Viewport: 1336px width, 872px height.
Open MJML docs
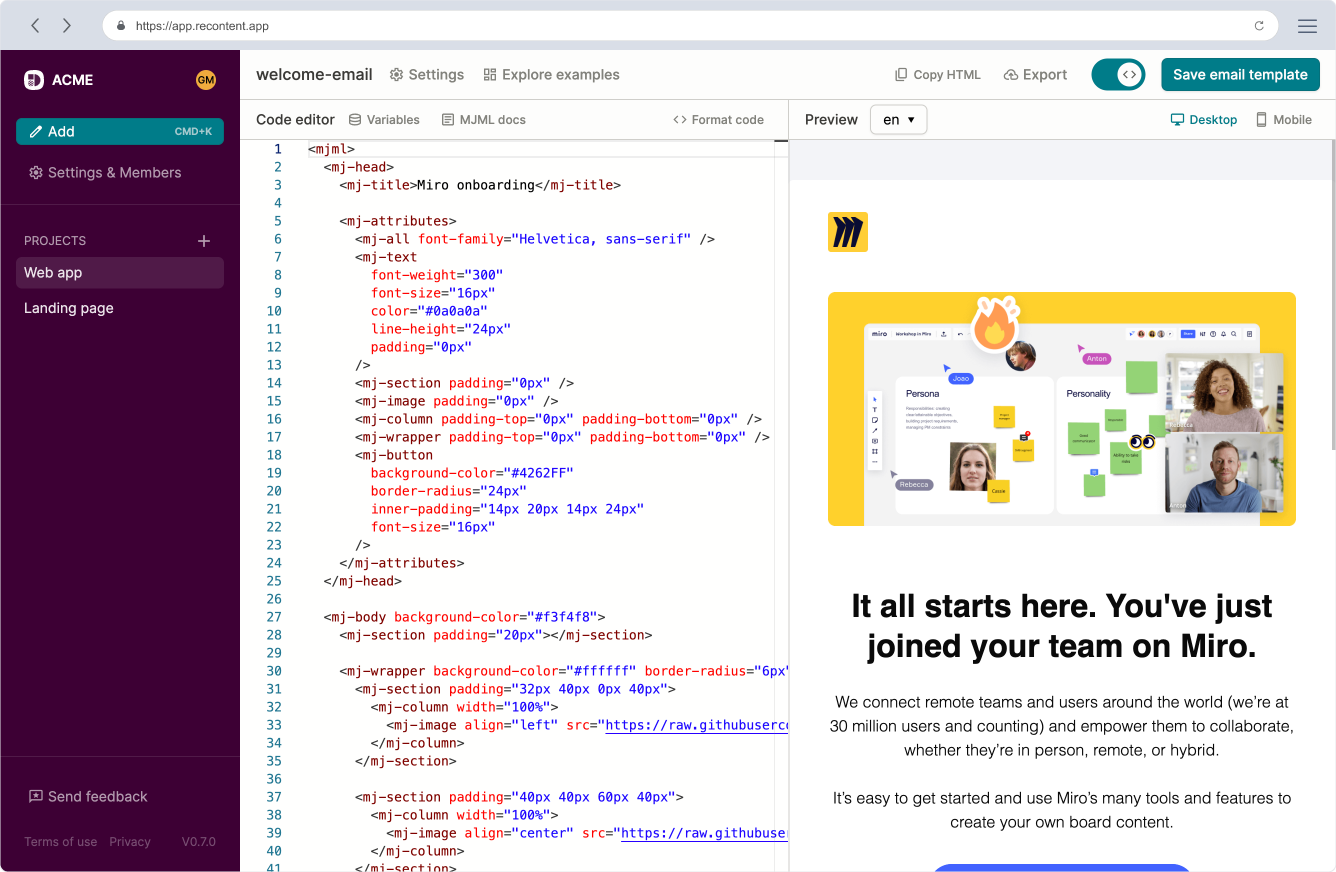[x=484, y=120]
